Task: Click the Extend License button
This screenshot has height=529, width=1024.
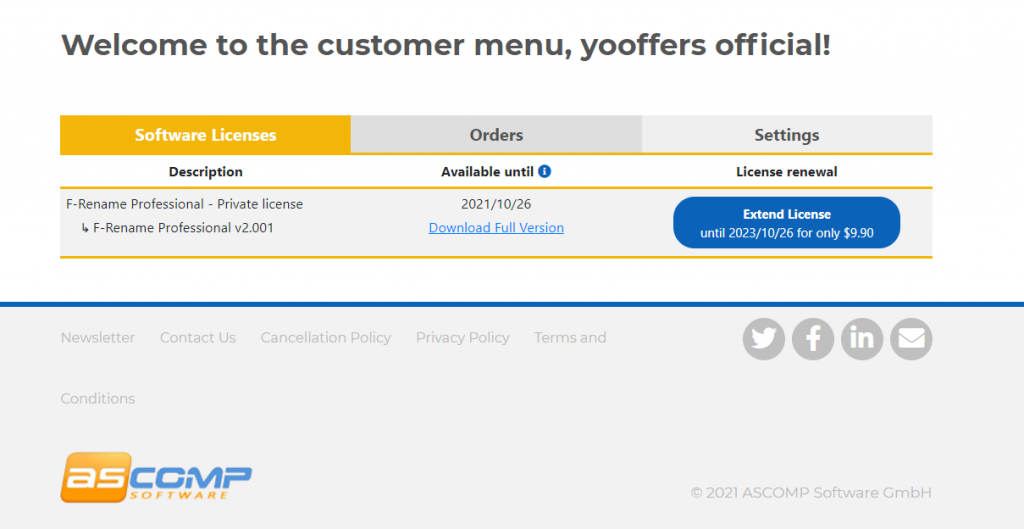Action: click(x=786, y=223)
